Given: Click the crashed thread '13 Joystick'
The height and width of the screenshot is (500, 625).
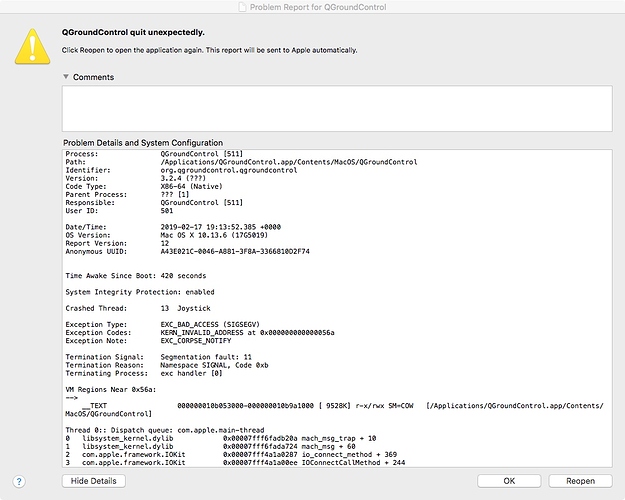Looking at the screenshot, I should 185,308.
